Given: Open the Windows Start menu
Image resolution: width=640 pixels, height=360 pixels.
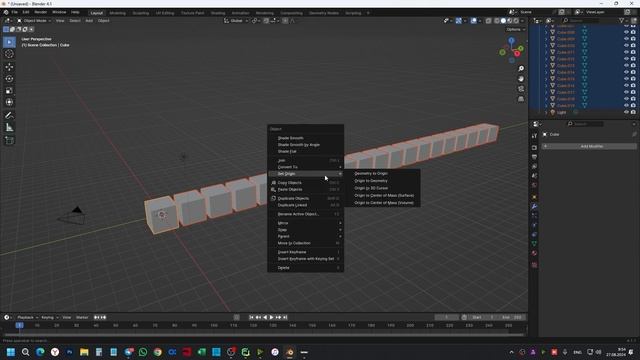Looking at the screenshot, I should point(11,352).
